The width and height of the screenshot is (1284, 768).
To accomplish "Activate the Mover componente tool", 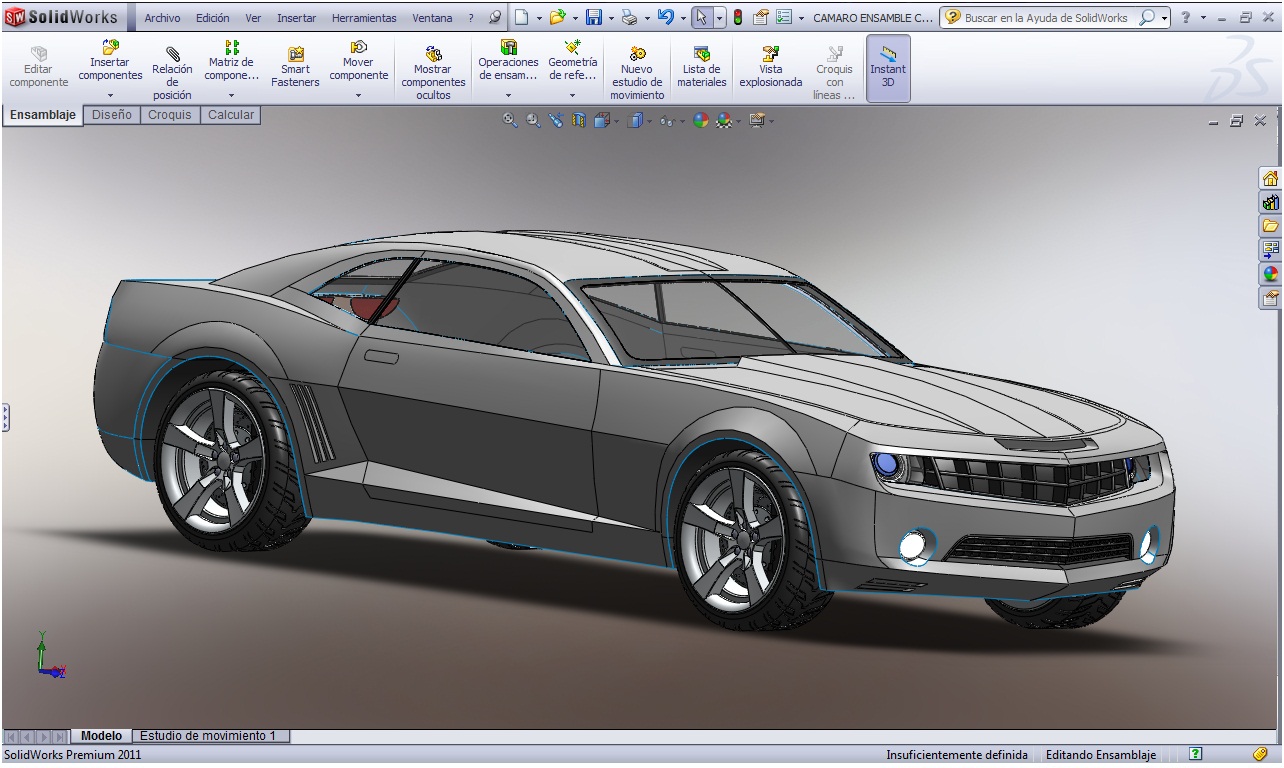I will pos(358,61).
